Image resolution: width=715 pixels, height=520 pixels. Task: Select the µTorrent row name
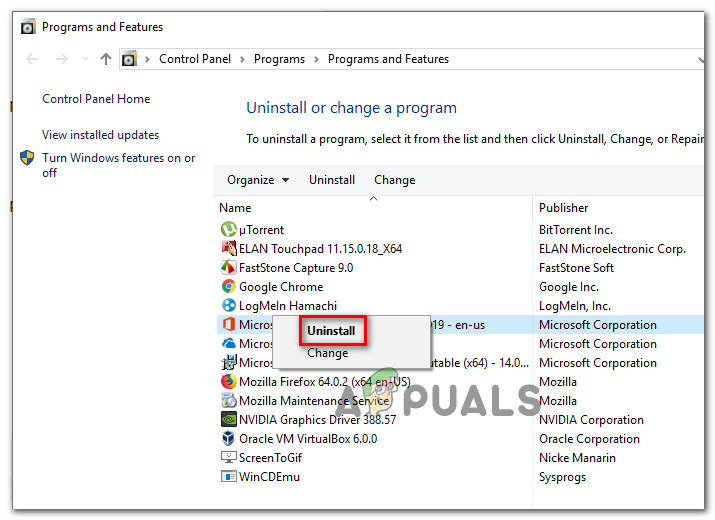(x=261, y=229)
